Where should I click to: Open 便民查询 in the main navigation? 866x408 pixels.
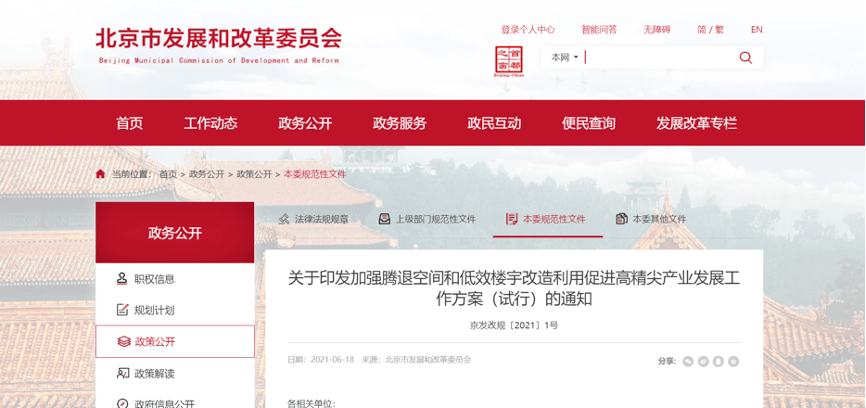click(x=589, y=123)
